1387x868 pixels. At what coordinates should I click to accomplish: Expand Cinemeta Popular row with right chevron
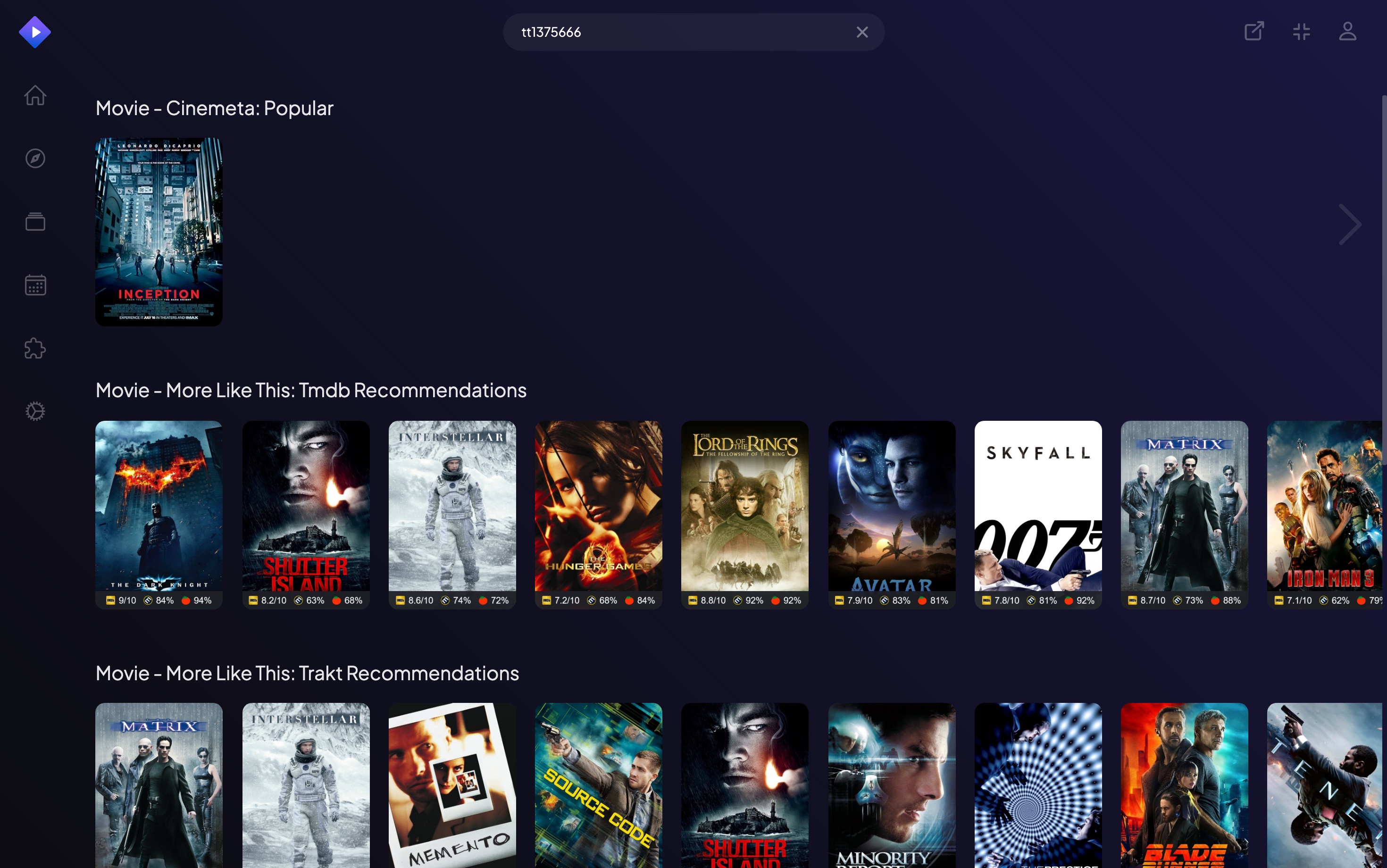[1349, 225]
